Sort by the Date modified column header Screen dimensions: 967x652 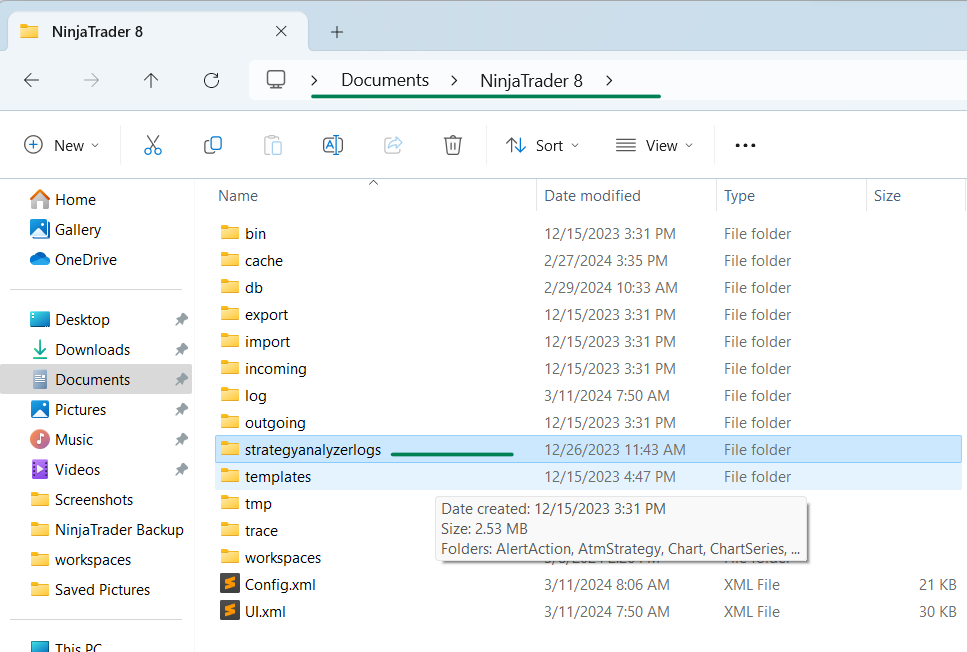click(x=592, y=196)
